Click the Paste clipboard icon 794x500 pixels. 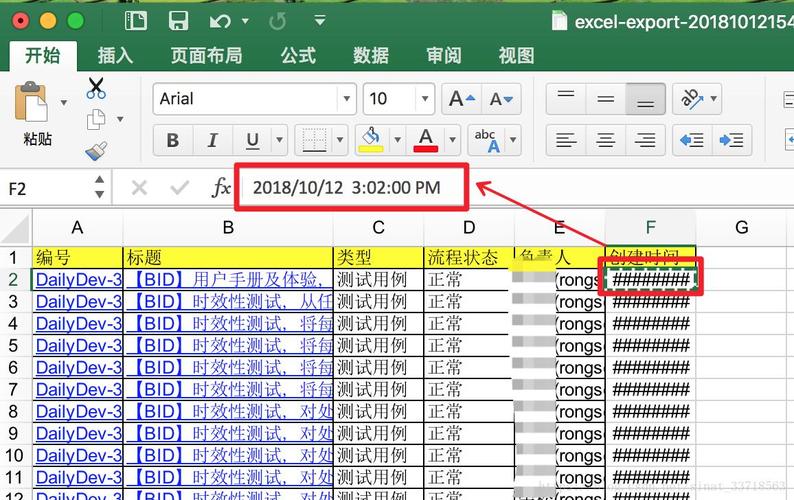30,101
